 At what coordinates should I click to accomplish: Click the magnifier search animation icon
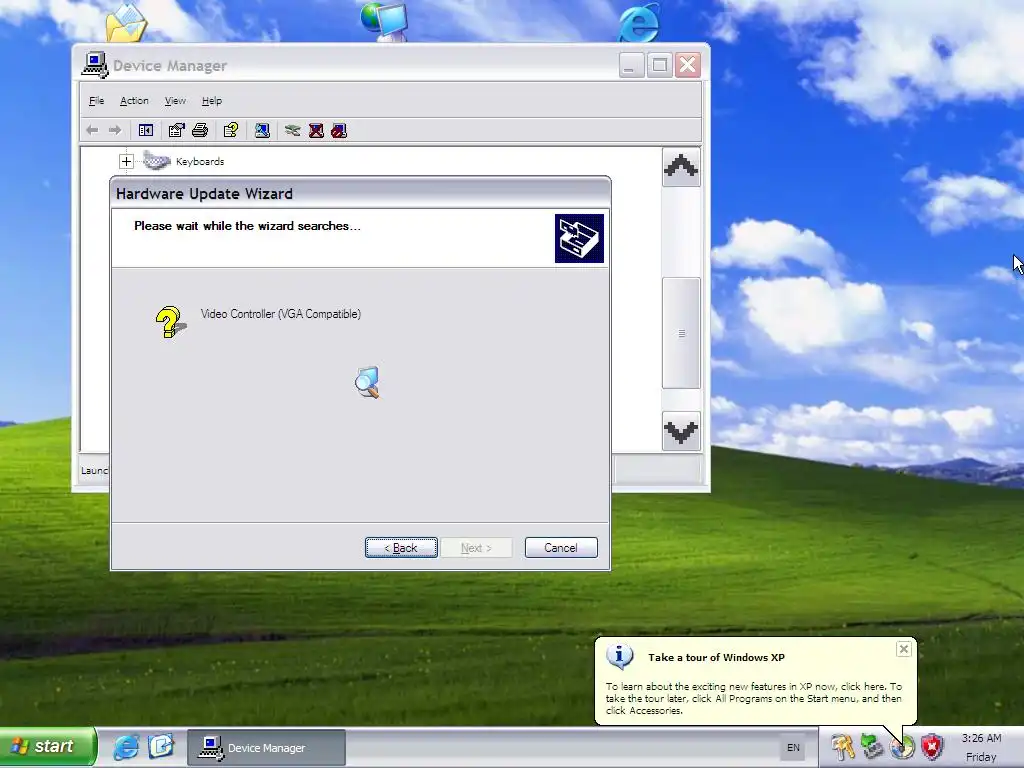coord(367,382)
